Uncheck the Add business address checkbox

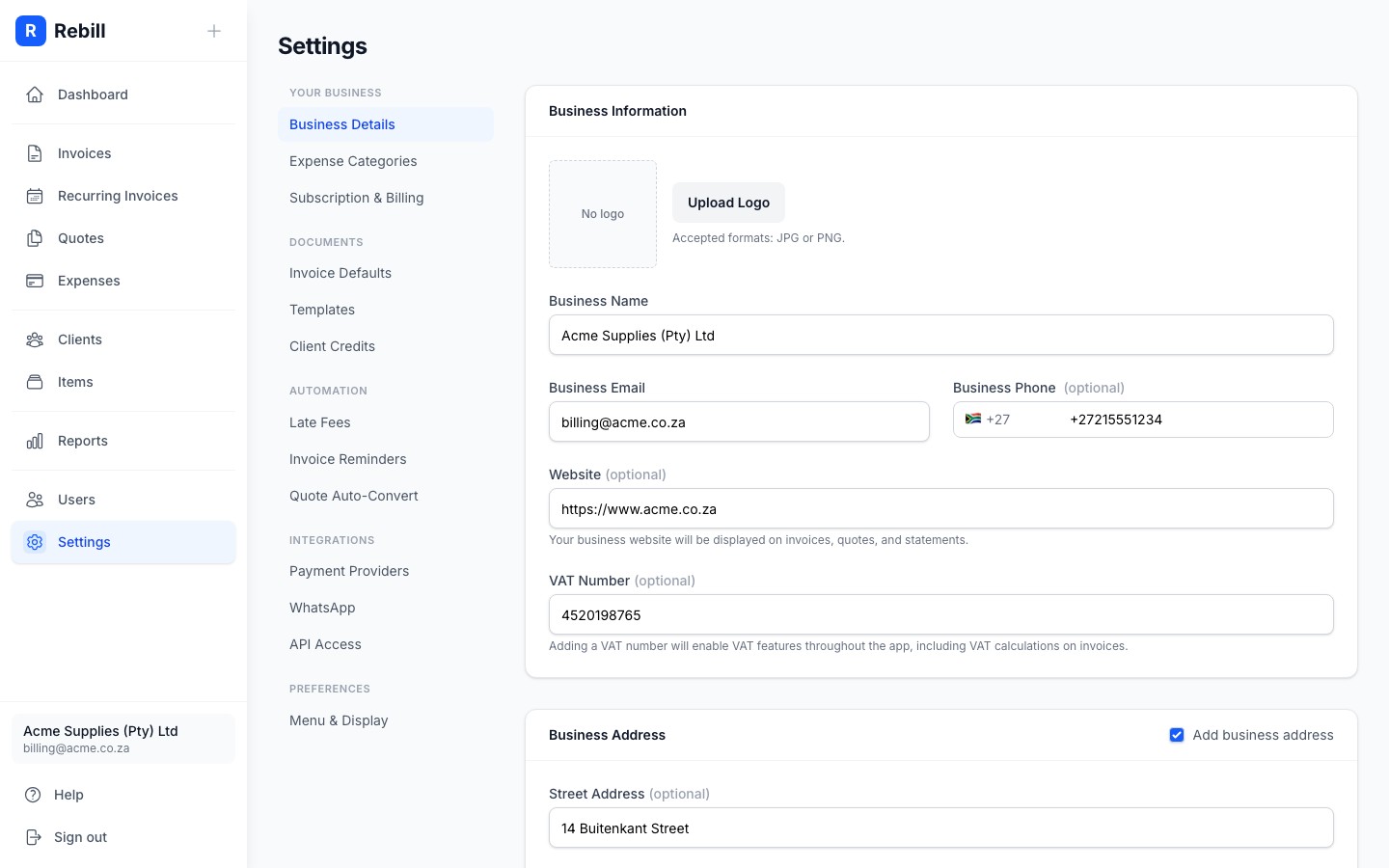pos(1177,735)
